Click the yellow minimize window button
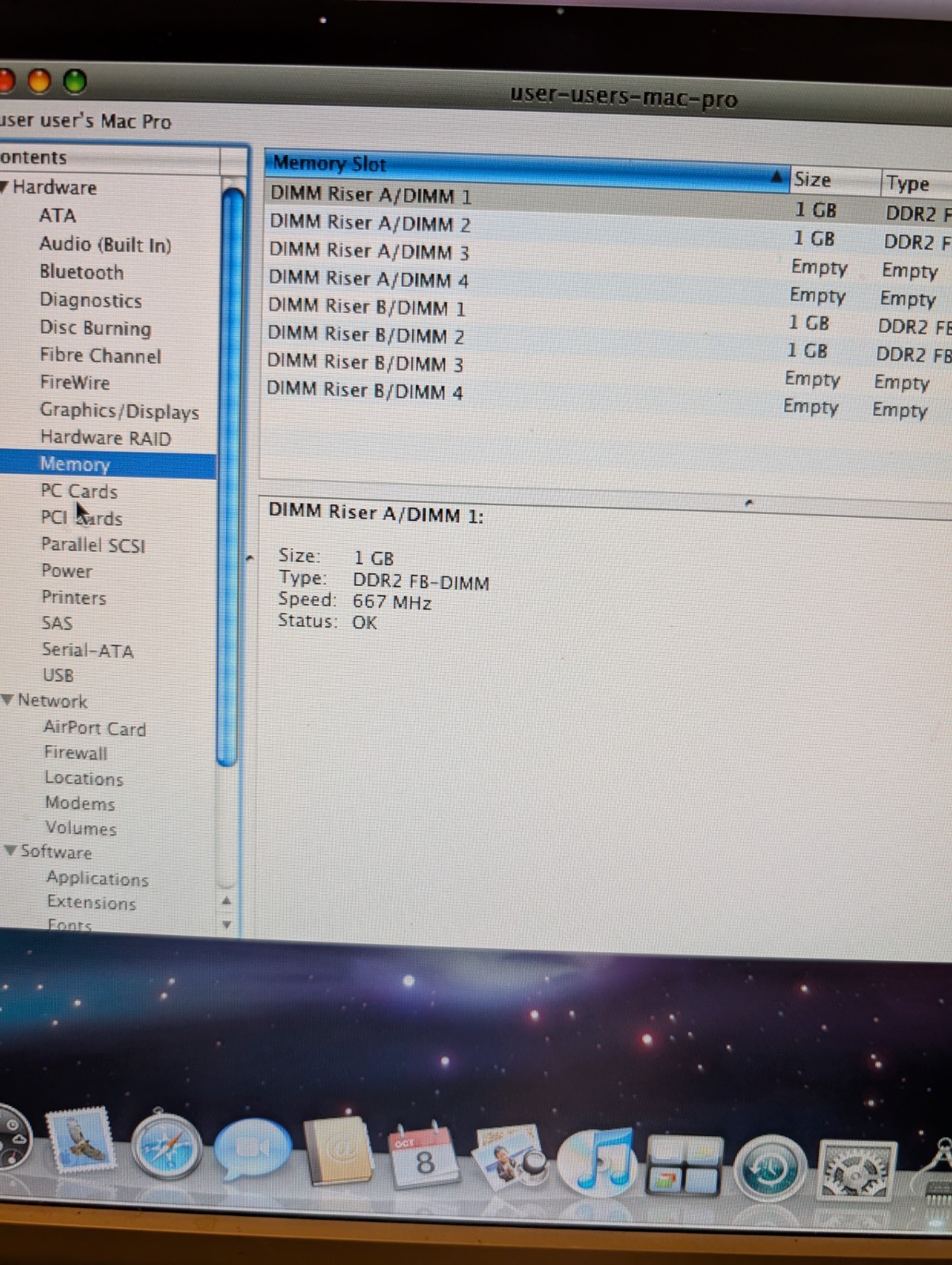 (39, 81)
